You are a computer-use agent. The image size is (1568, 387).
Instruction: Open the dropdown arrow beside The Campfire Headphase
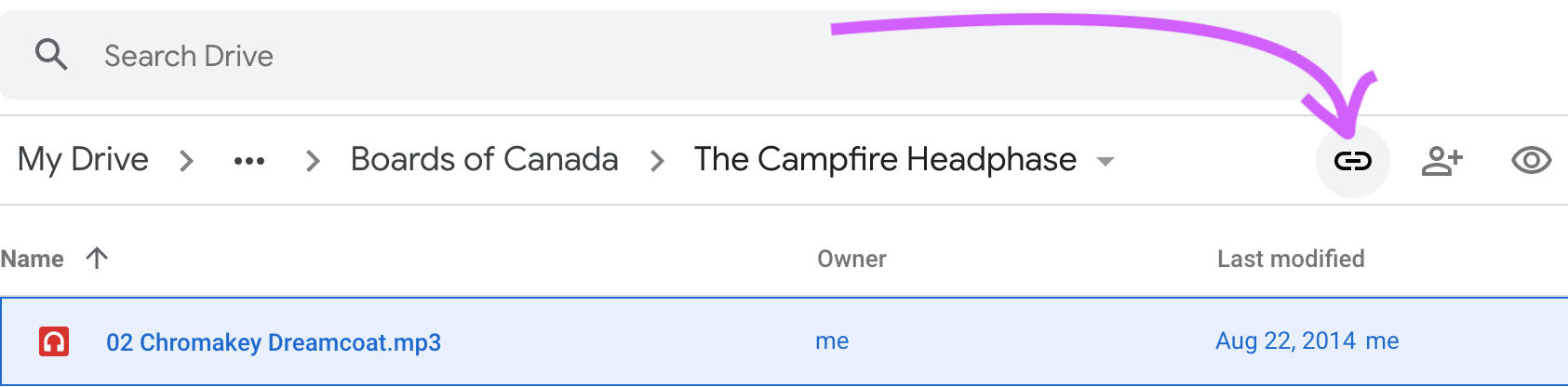(1106, 162)
